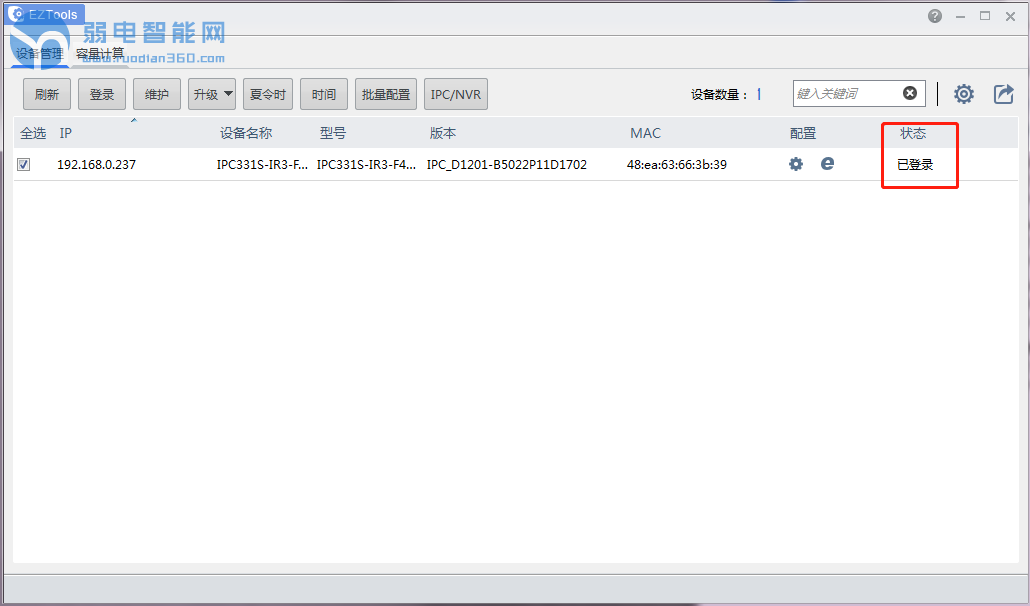Sort the list by 状态 column
The image size is (1030, 606).
(912, 133)
